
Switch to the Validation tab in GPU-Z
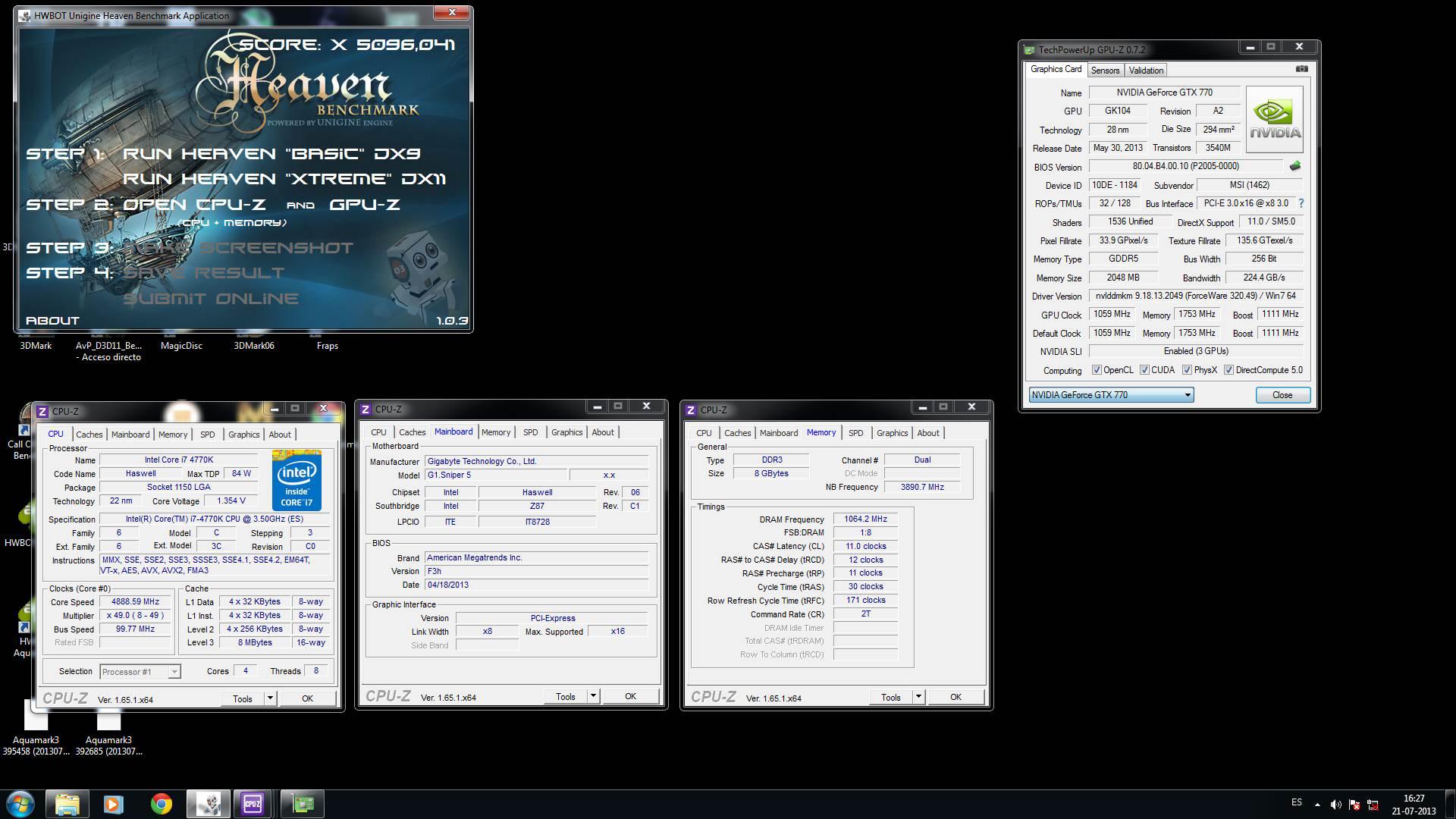coord(1146,70)
